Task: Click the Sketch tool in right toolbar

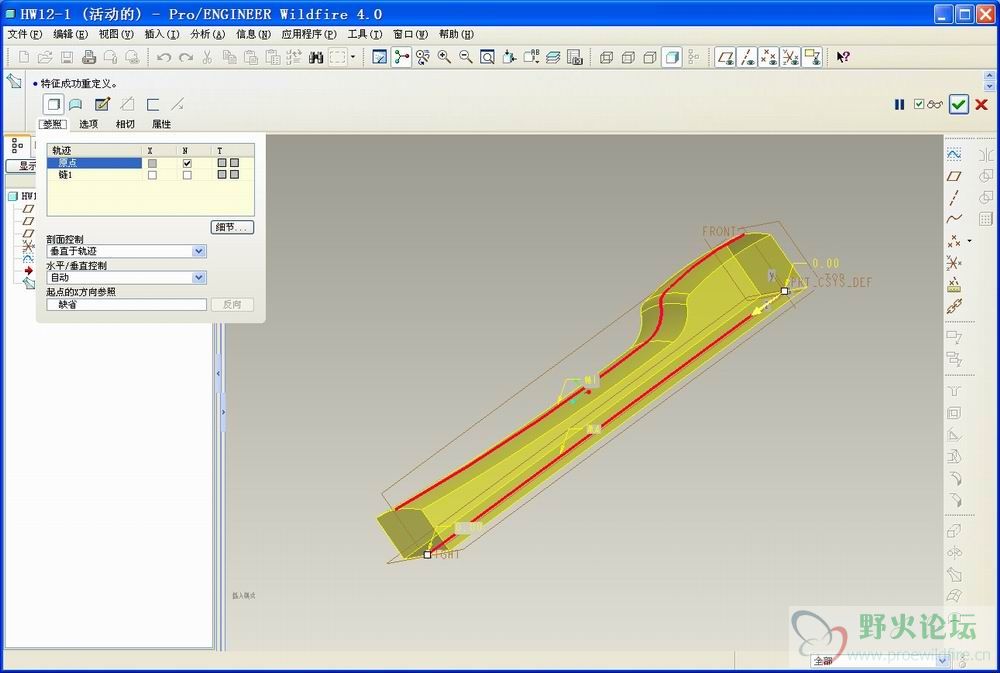Action: click(954, 154)
